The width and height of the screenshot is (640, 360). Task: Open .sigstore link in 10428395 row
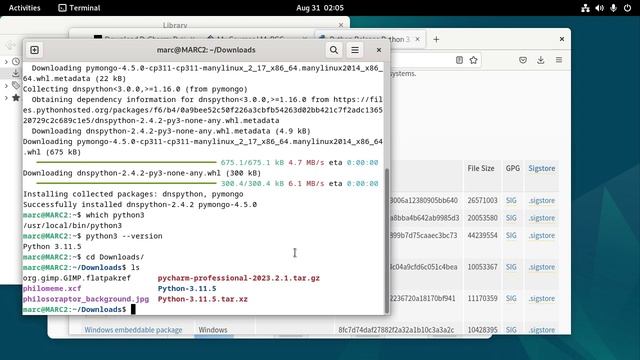click(542, 330)
